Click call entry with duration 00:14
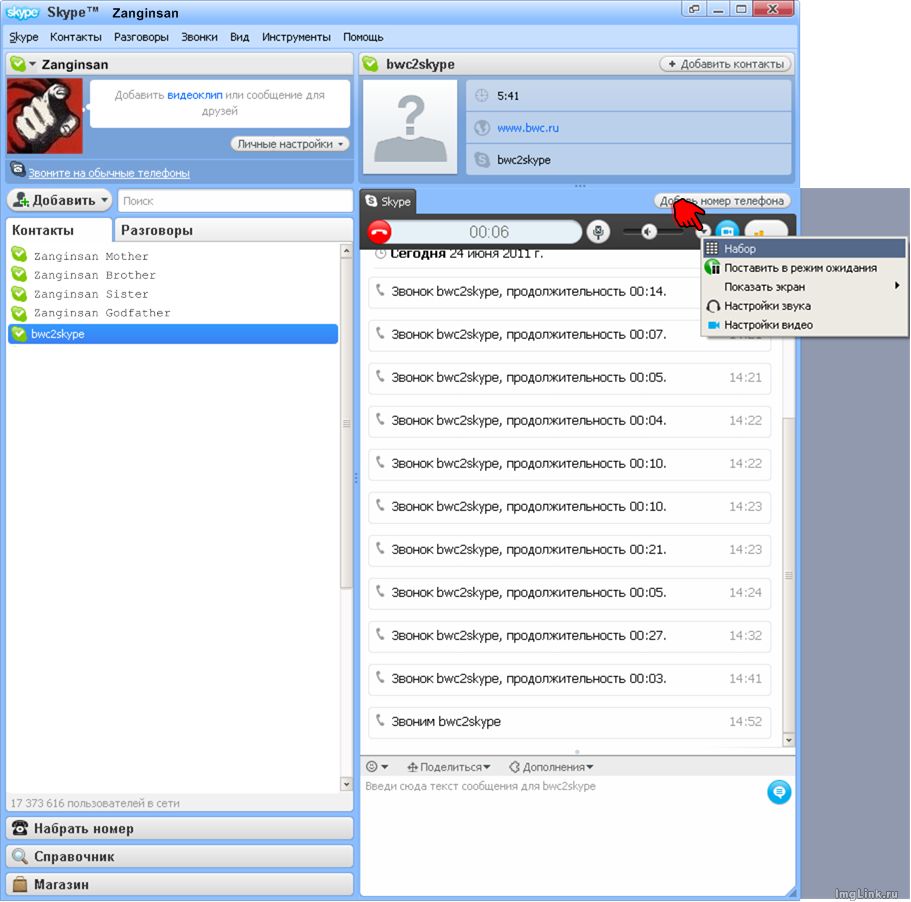Screen dimensions: 911x902 click(569, 292)
